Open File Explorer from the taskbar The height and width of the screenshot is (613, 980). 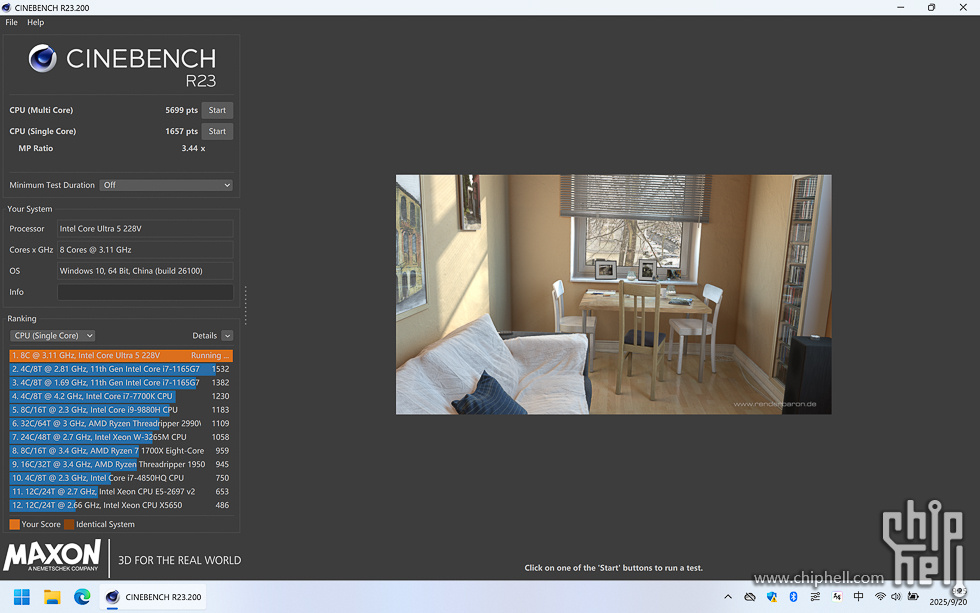52,597
